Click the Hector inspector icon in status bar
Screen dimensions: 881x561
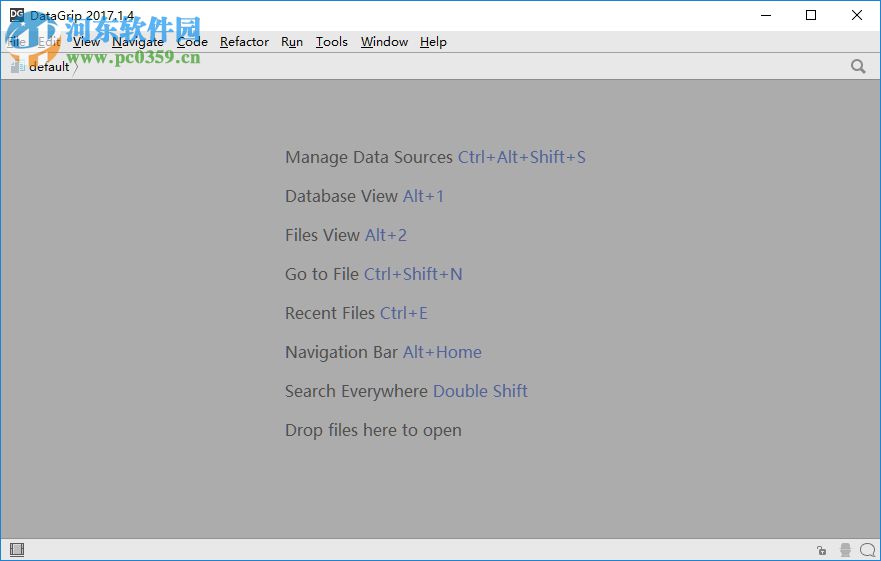[845, 550]
